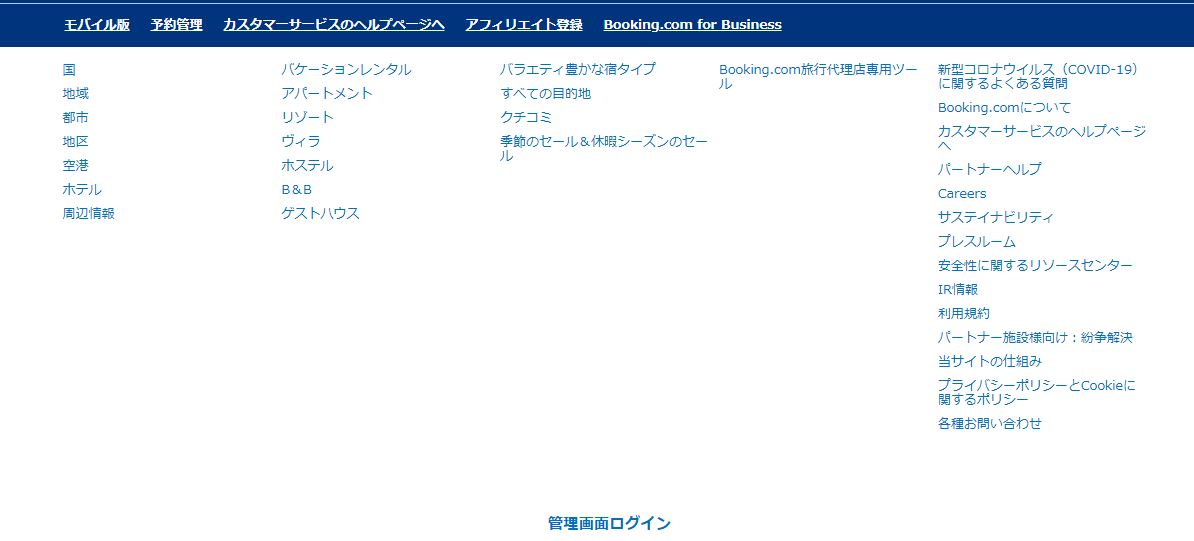Open プライバシーポリシーとCookieに関するポリシー link
The image size is (1194, 541).
pos(1037,392)
